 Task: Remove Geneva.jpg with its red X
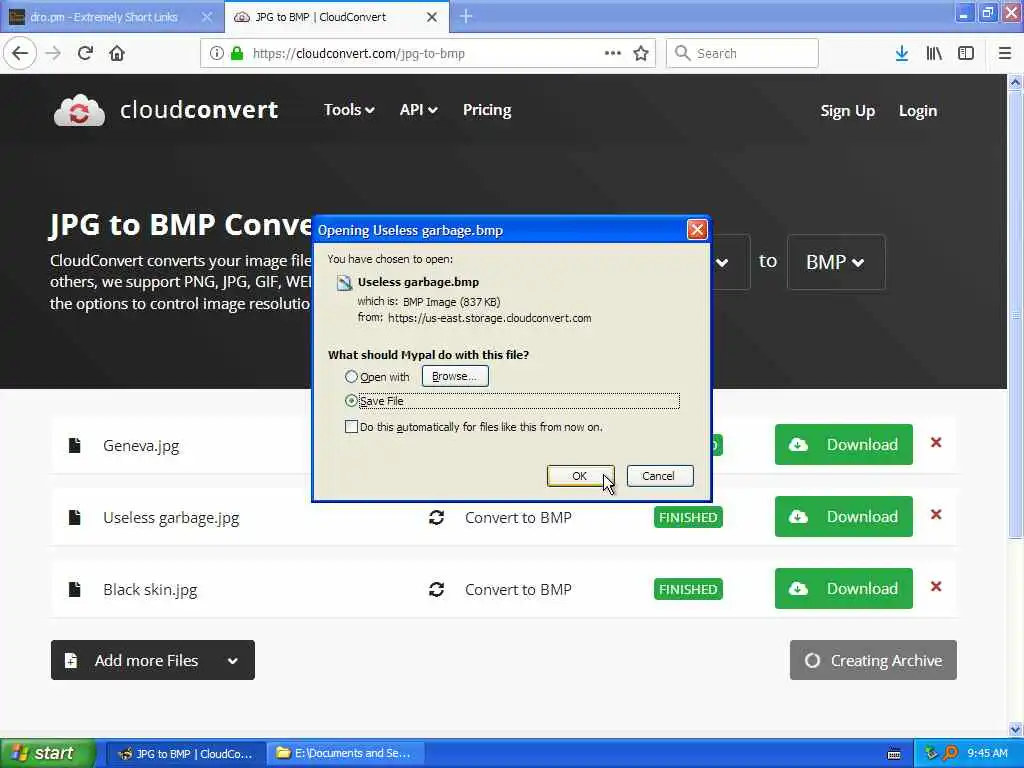(936, 443)
